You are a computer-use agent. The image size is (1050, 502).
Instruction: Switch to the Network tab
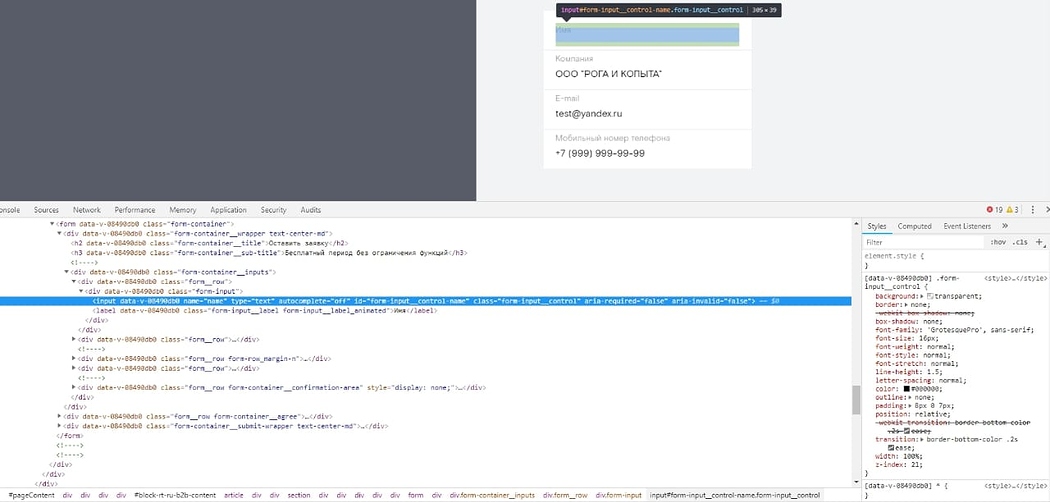[86, 210]
